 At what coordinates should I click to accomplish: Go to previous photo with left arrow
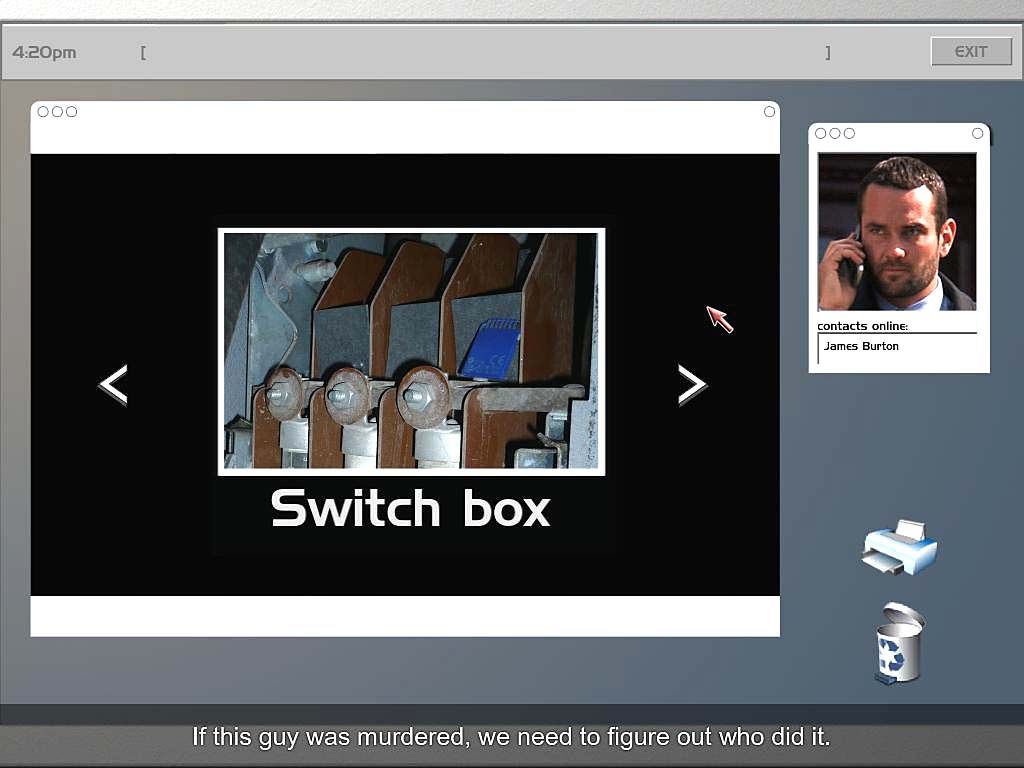pyautogui.click(x=113, y=385)
